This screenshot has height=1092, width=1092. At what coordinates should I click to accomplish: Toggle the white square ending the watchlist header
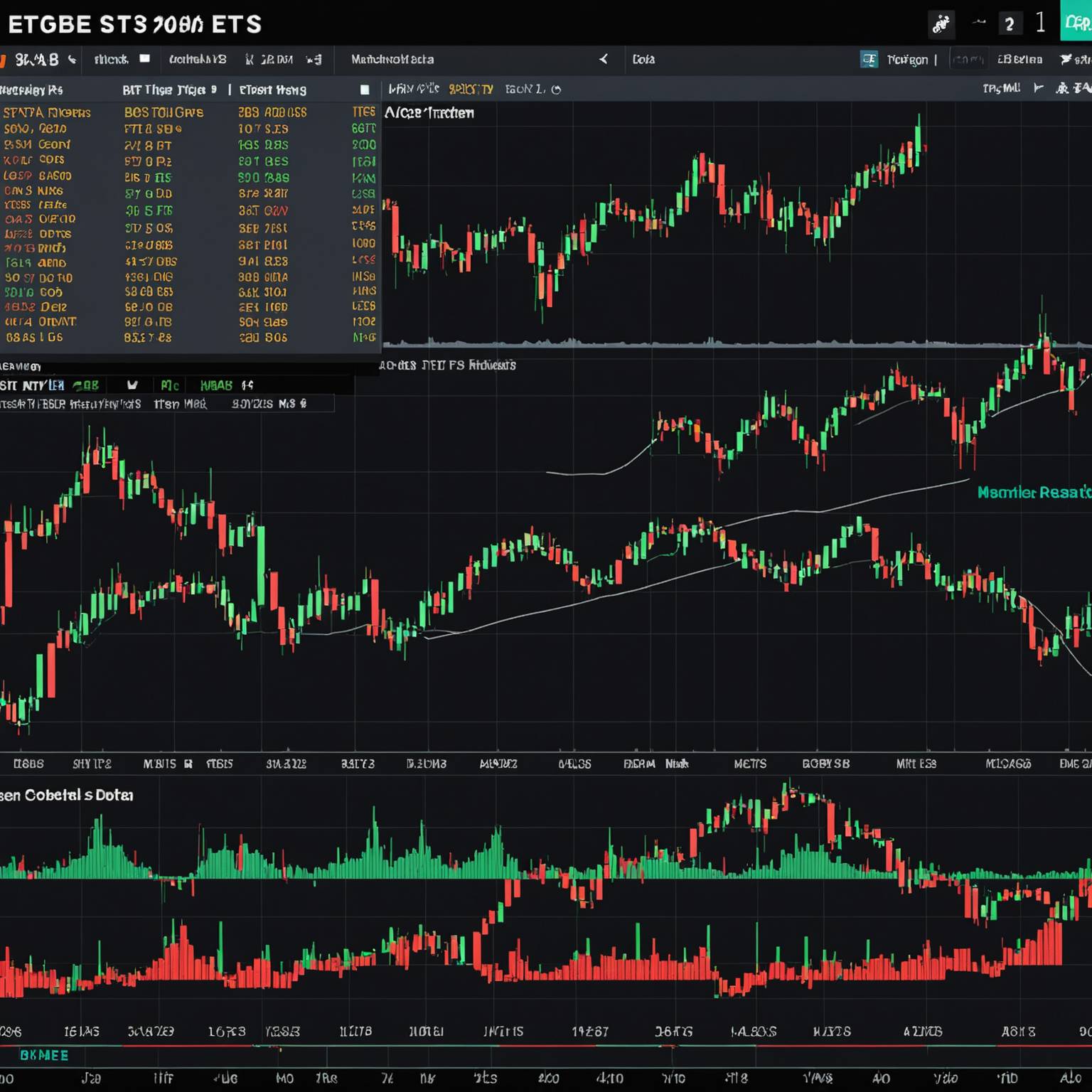click(365, 90)
